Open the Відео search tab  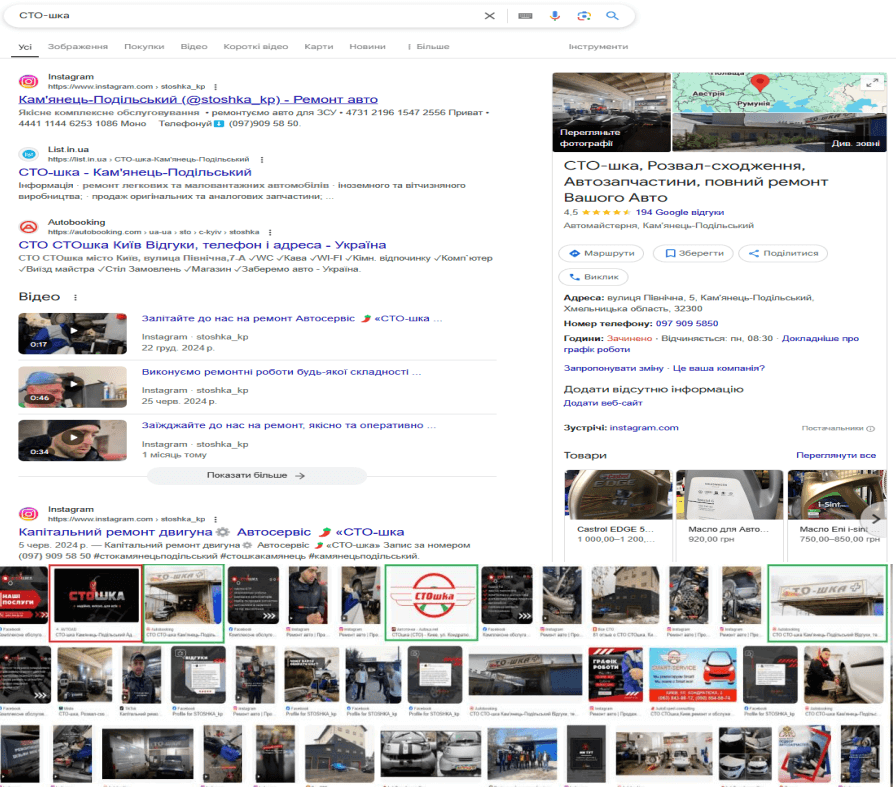point(194,47)
